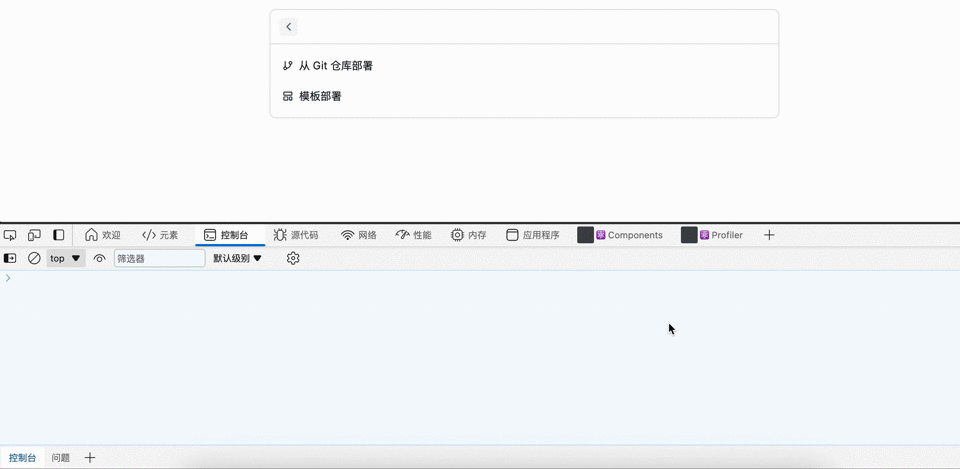Viewport: 960px width, 469px height.
Task: Open the 应用程序 tab
Action: [533, 235]
